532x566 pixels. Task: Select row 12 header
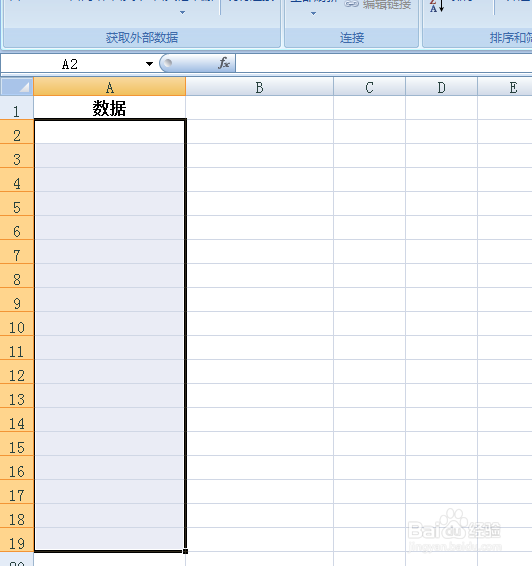click(x=17, y=372)
